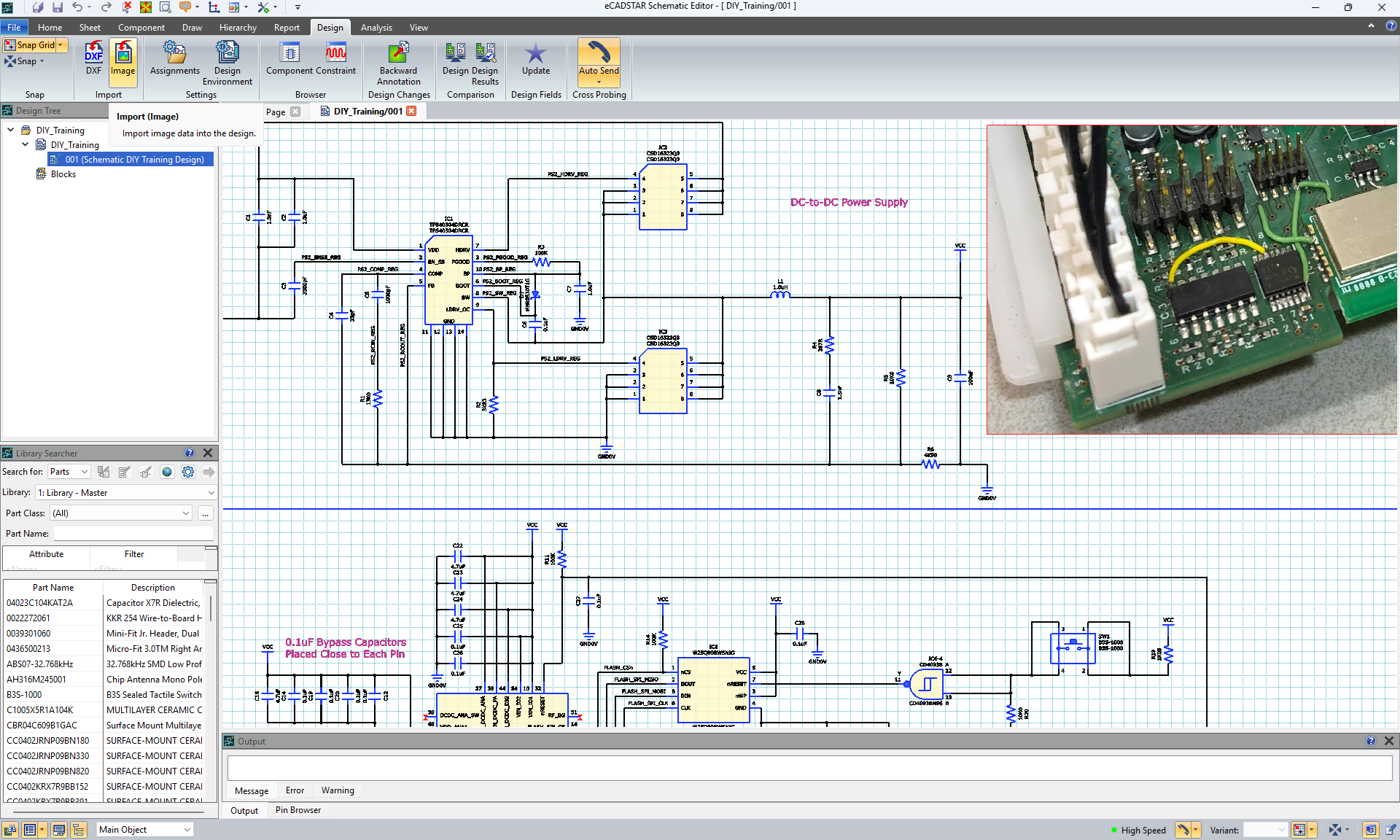Select 001 Schematic DIY Training Design
Image resolution: width=1400 pixels, height=840 pixels.
pos(131,159)
